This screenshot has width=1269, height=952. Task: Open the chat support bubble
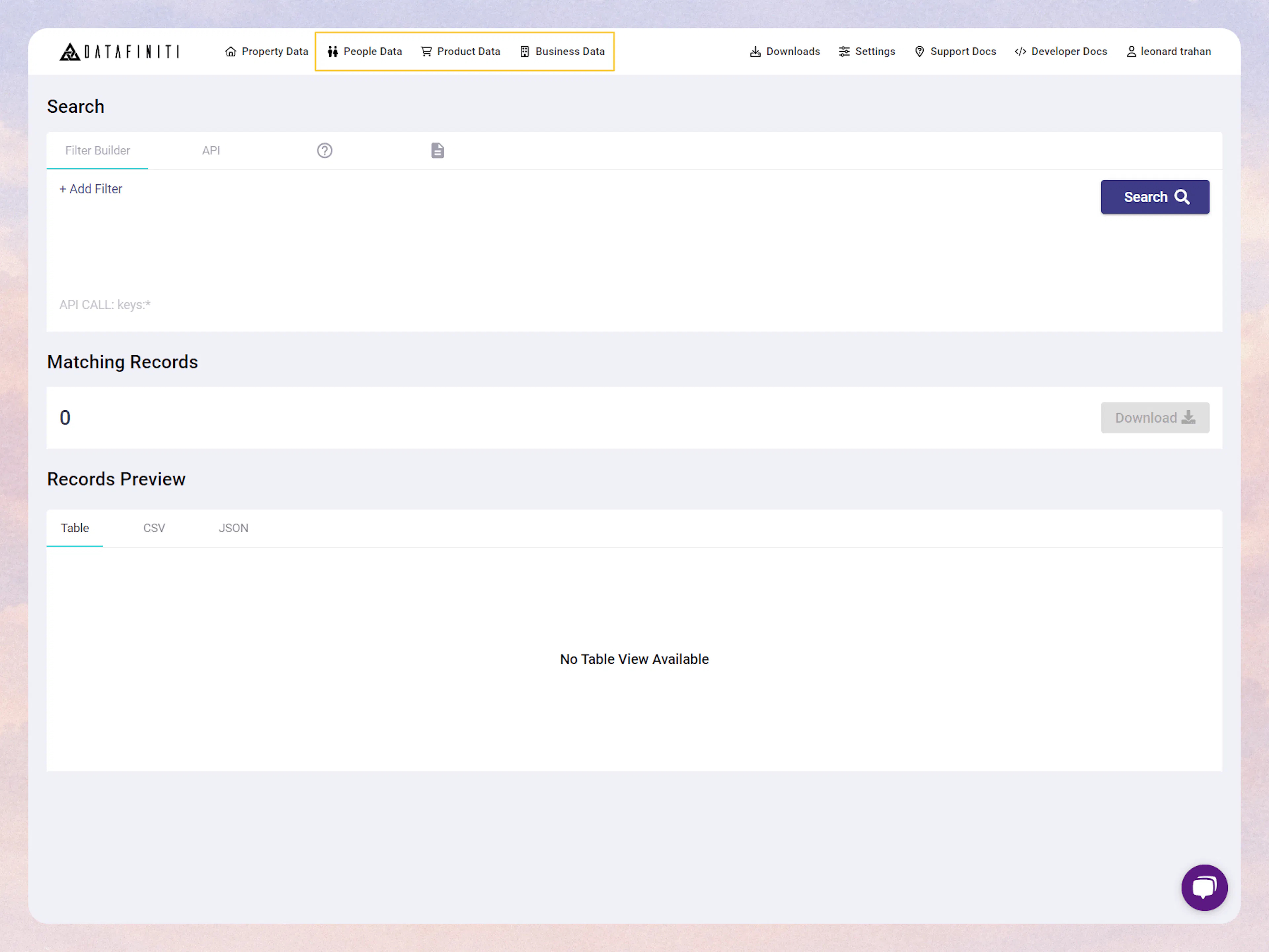(1205, 888)
